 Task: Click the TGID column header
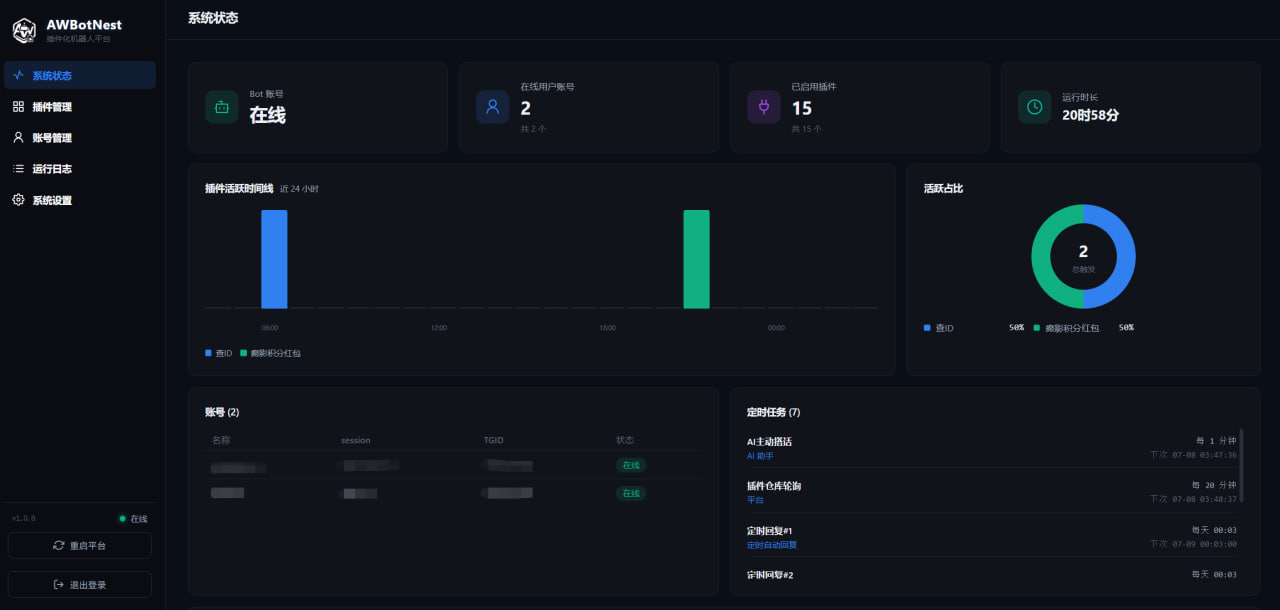pos(494,440)
